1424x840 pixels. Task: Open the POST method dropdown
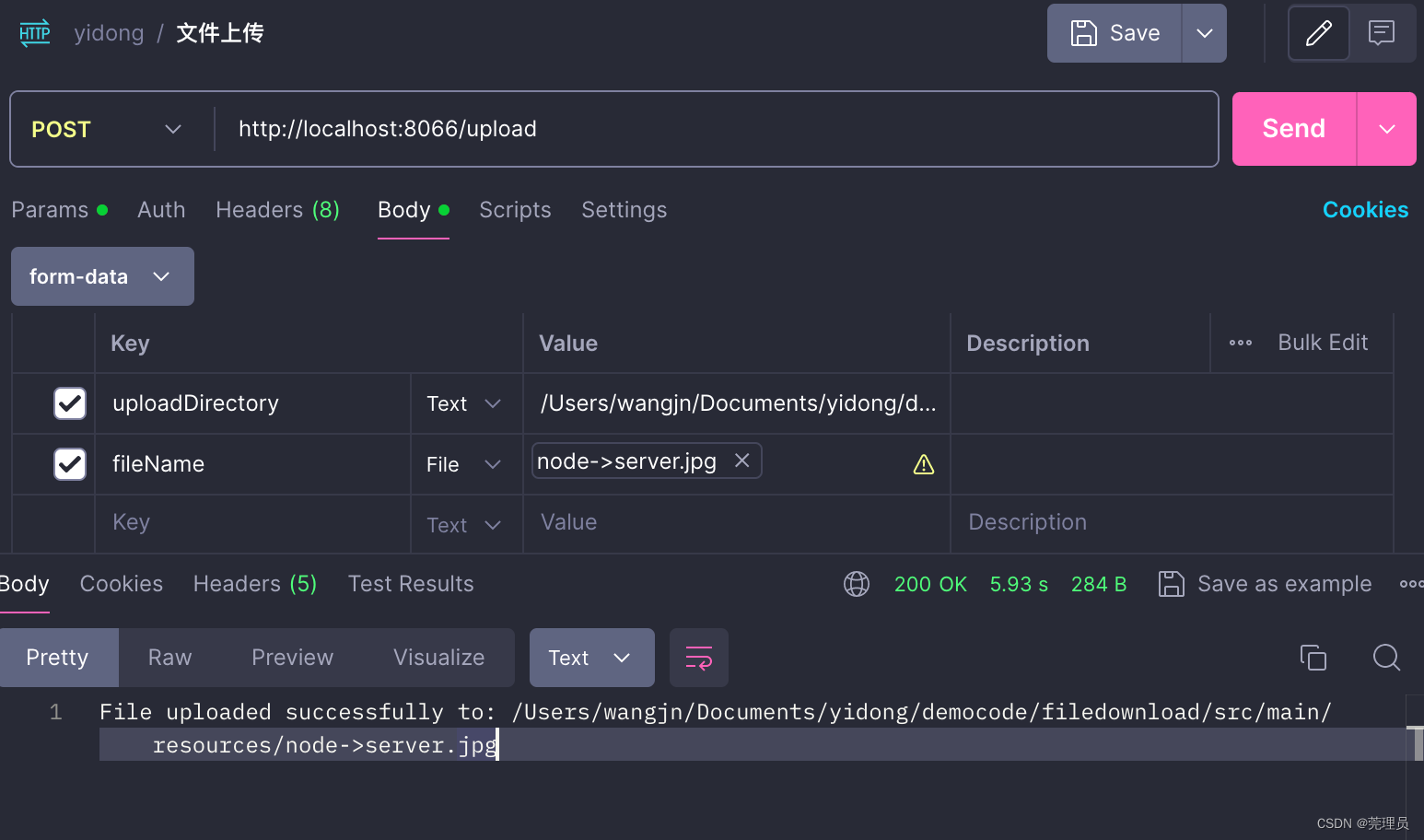pyautogui.click(x=107, y=129)
